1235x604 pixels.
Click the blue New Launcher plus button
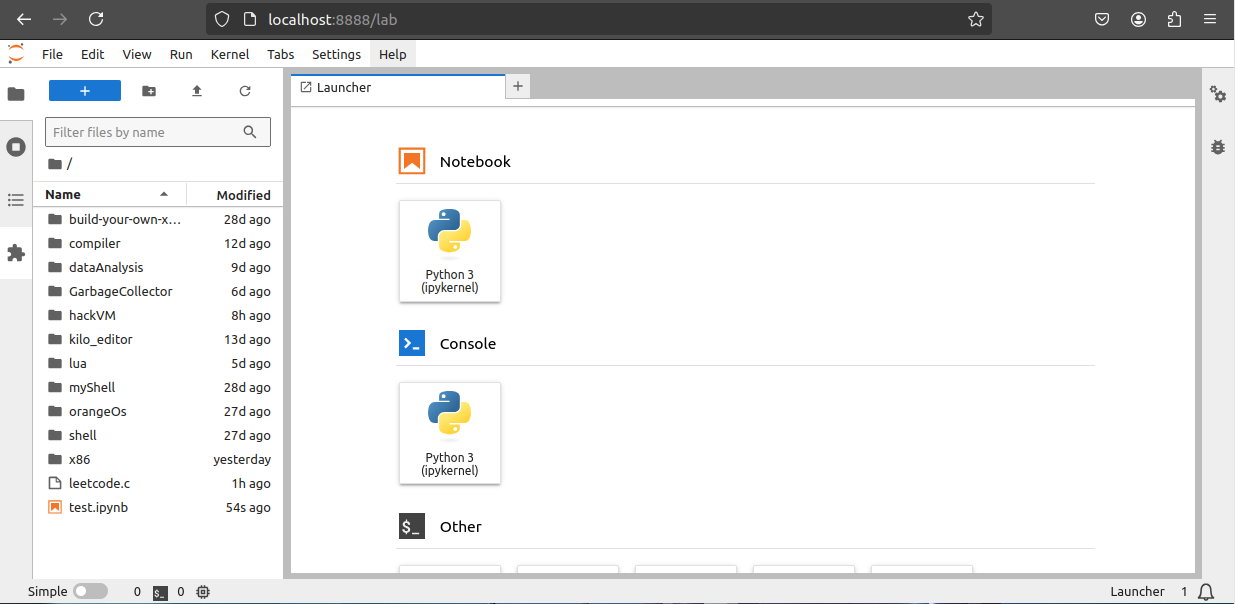(x=85, y=91)
